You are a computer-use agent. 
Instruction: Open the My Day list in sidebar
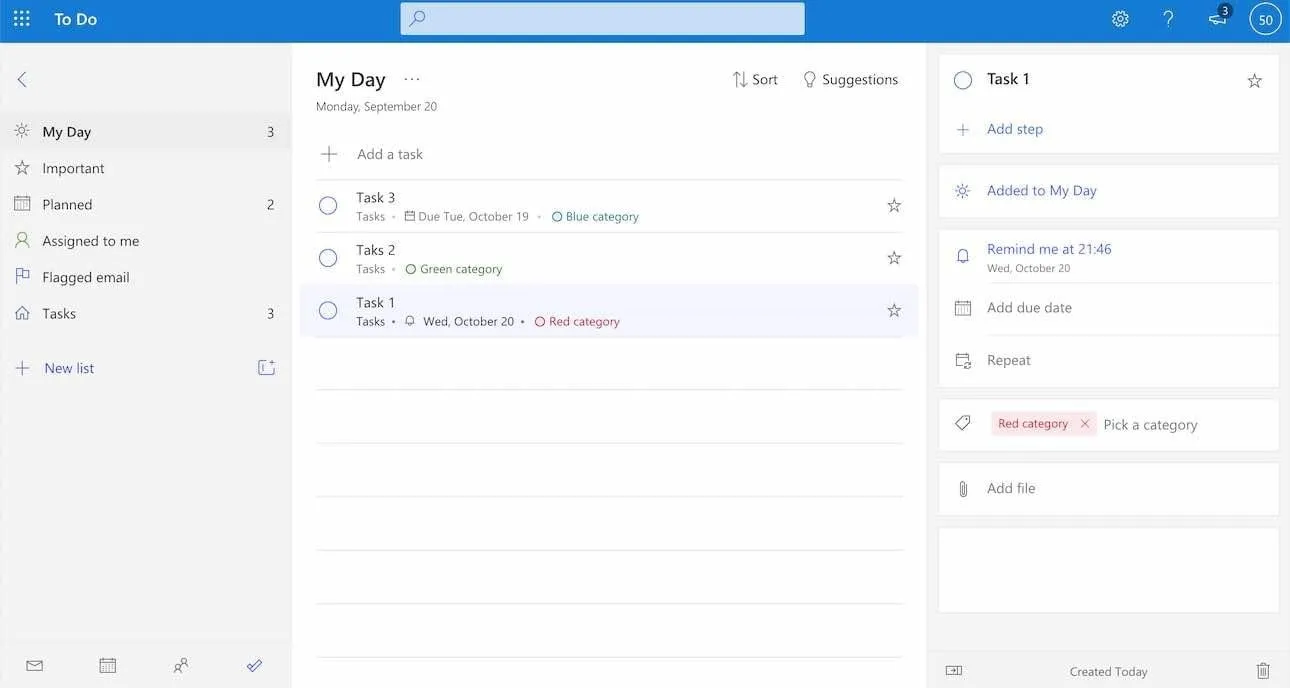[146, 131]
